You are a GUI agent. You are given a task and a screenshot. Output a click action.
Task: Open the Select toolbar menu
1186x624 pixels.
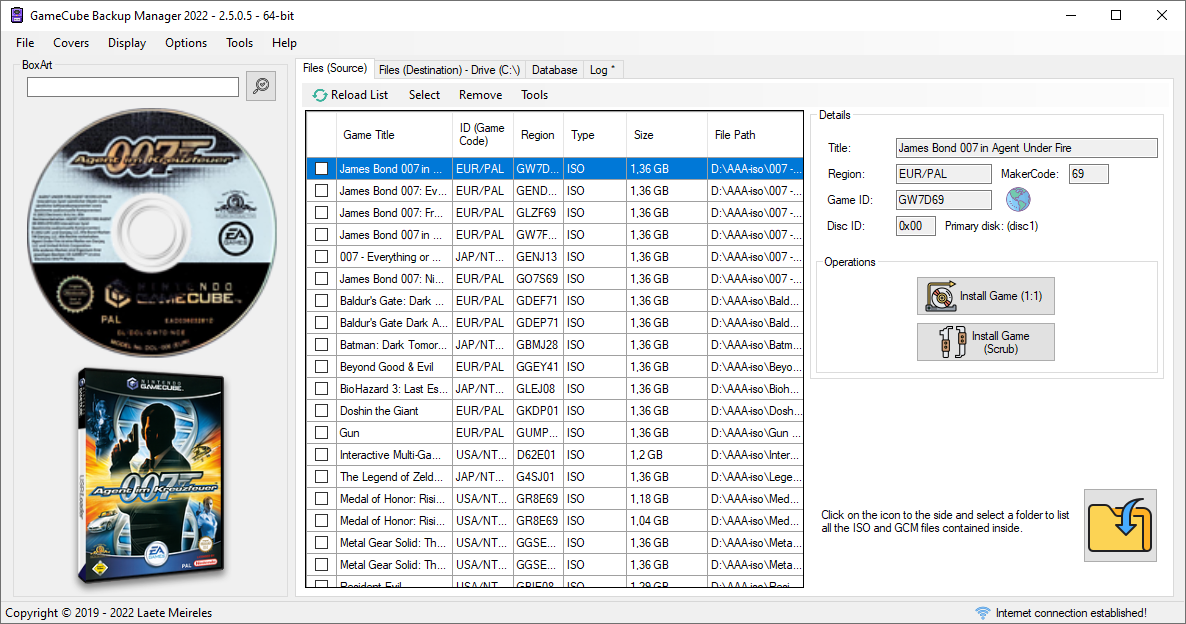pyautogui.click(x=424, y=95)
